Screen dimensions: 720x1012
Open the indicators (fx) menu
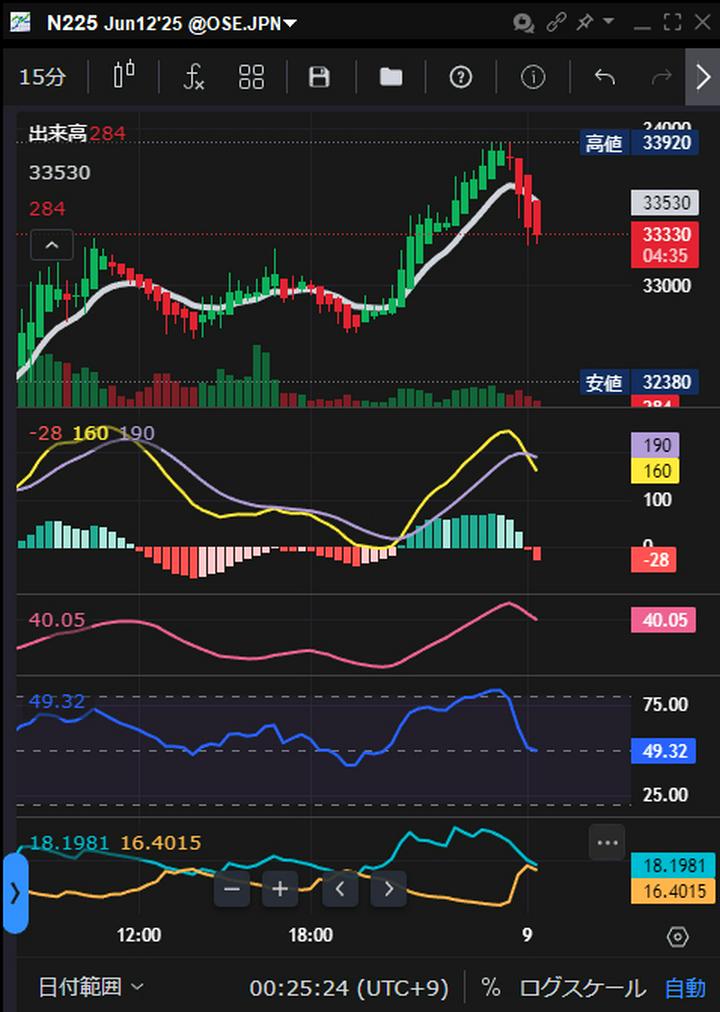[194, 77]
